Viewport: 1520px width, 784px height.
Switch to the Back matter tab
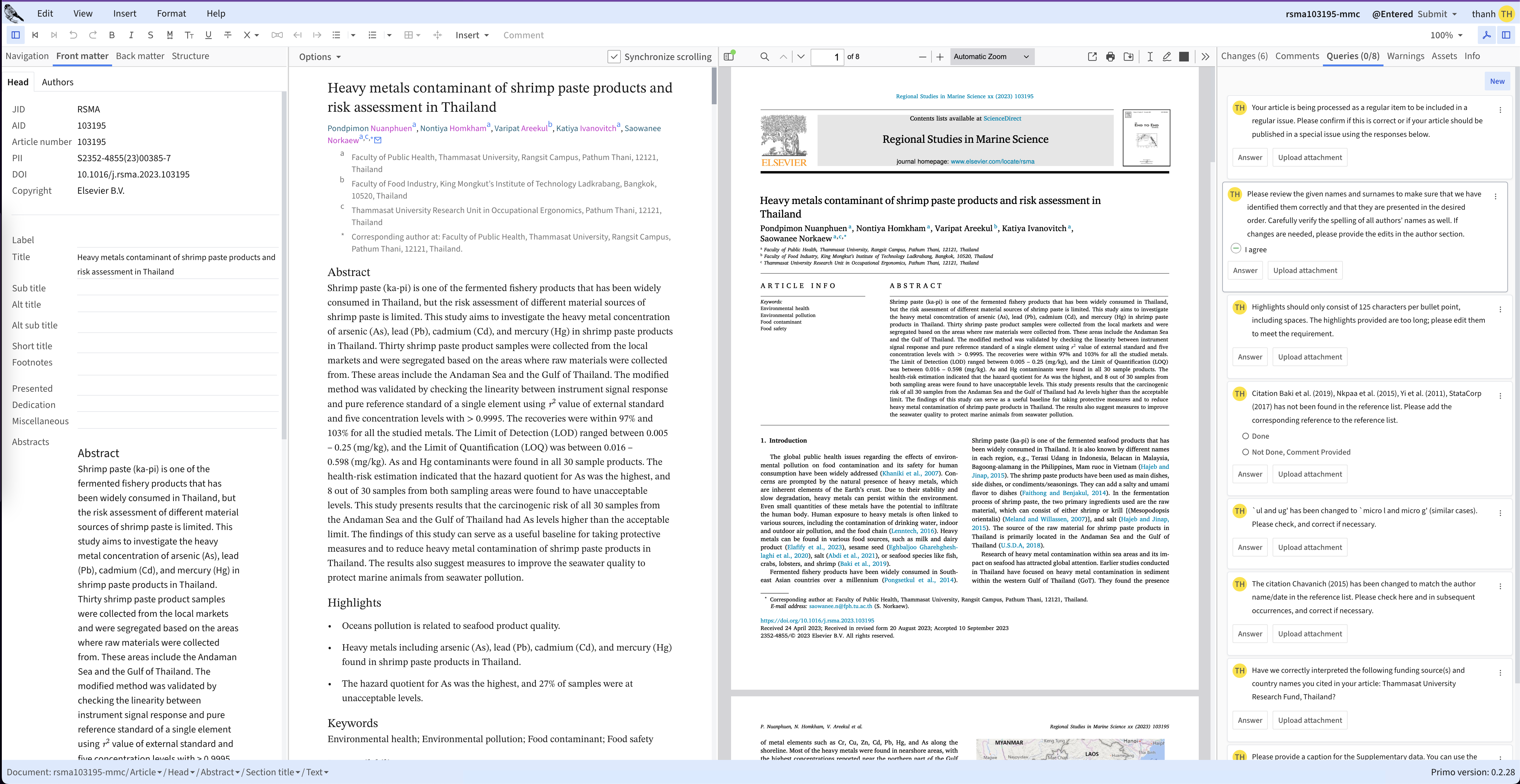(x=140, y=56)
